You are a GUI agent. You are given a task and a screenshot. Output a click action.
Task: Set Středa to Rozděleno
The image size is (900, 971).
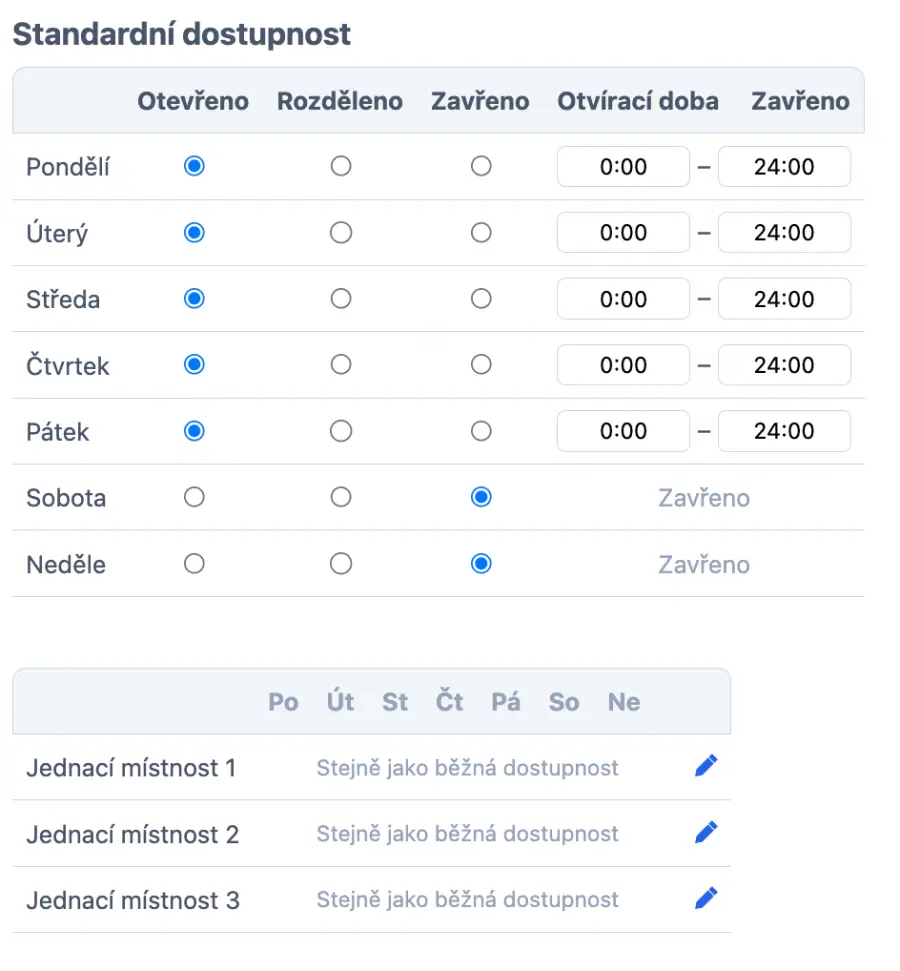click(x=341, y=299)
